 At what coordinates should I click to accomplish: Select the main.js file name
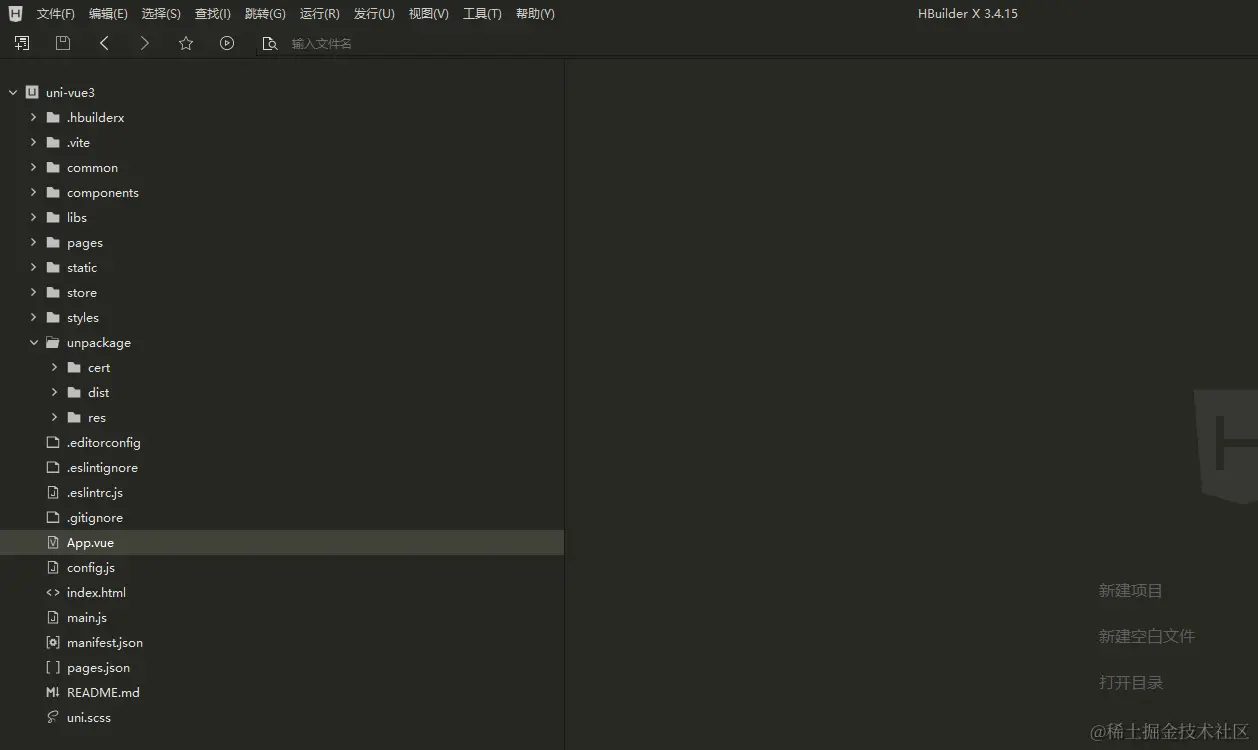[x=87, y=618]
